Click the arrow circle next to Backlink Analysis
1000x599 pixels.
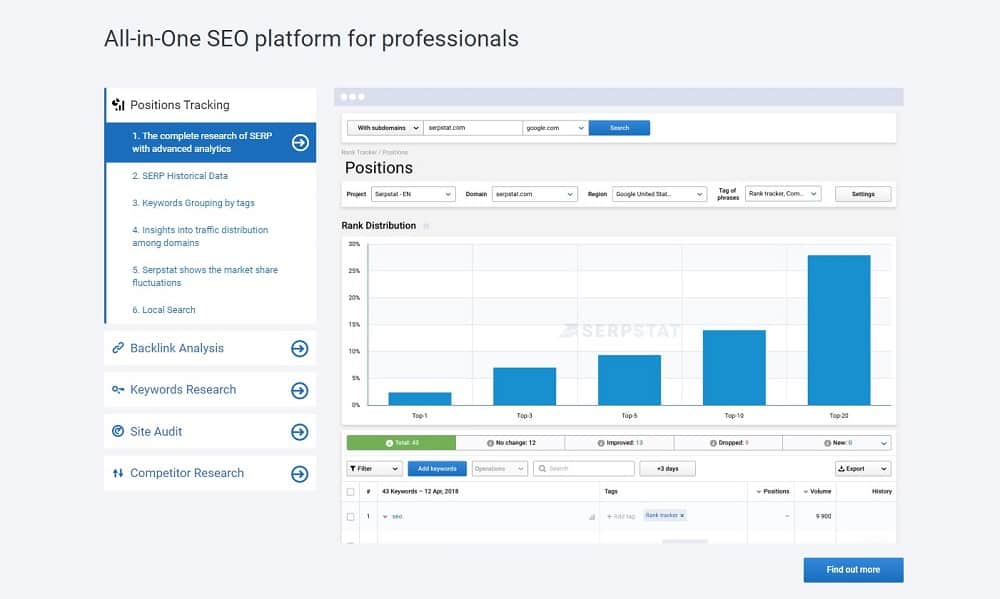tap(300, 348)
